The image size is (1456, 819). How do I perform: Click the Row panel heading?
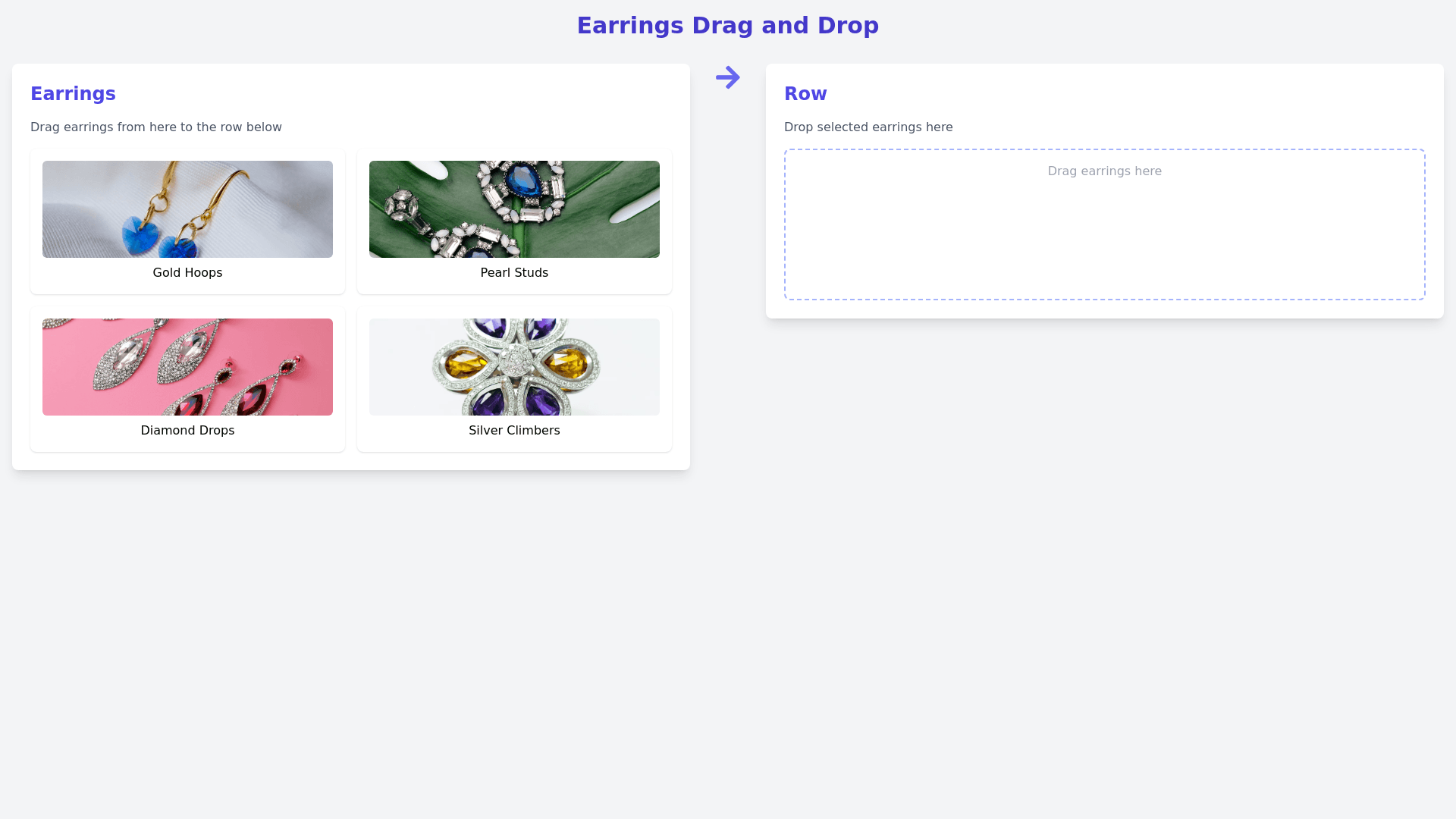click(805, 94)
